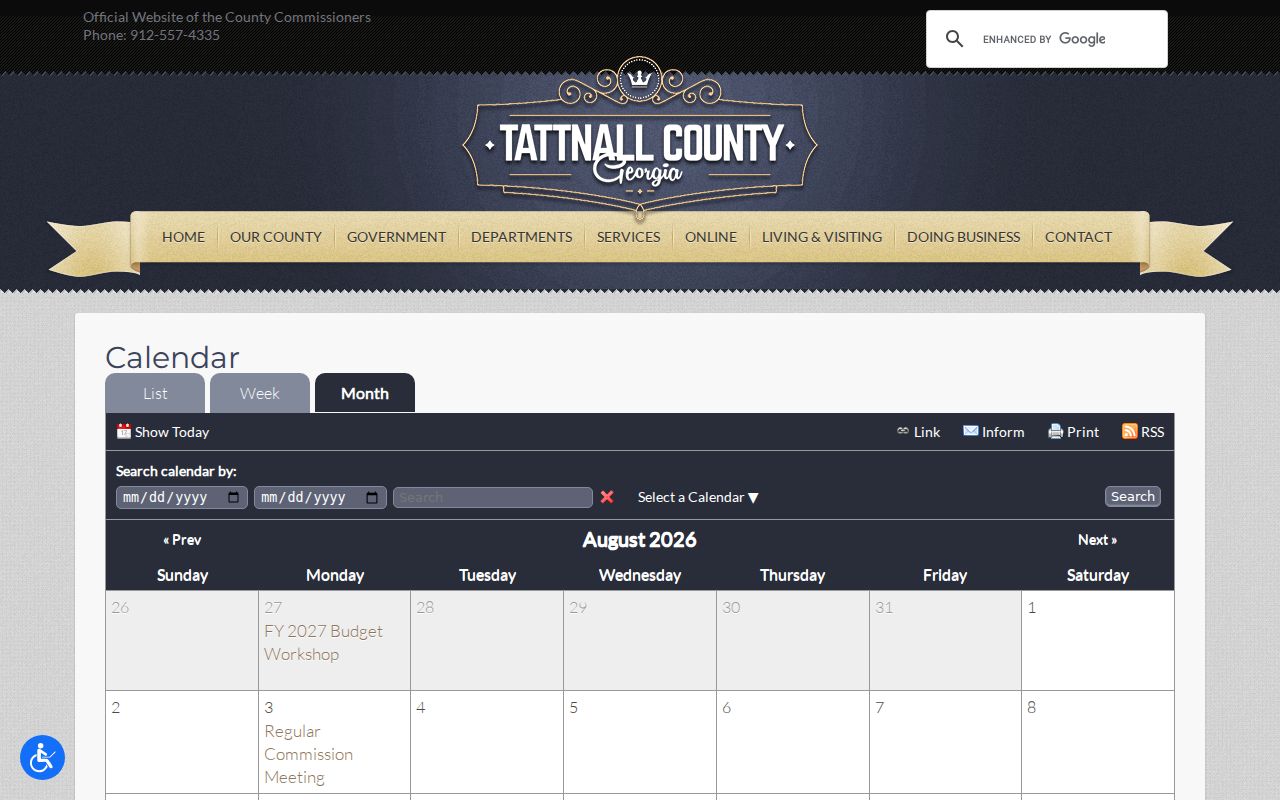Screen dimensions: 1280x800
Task: Click the Show Today link text
Action: click(x=172, y=432)
